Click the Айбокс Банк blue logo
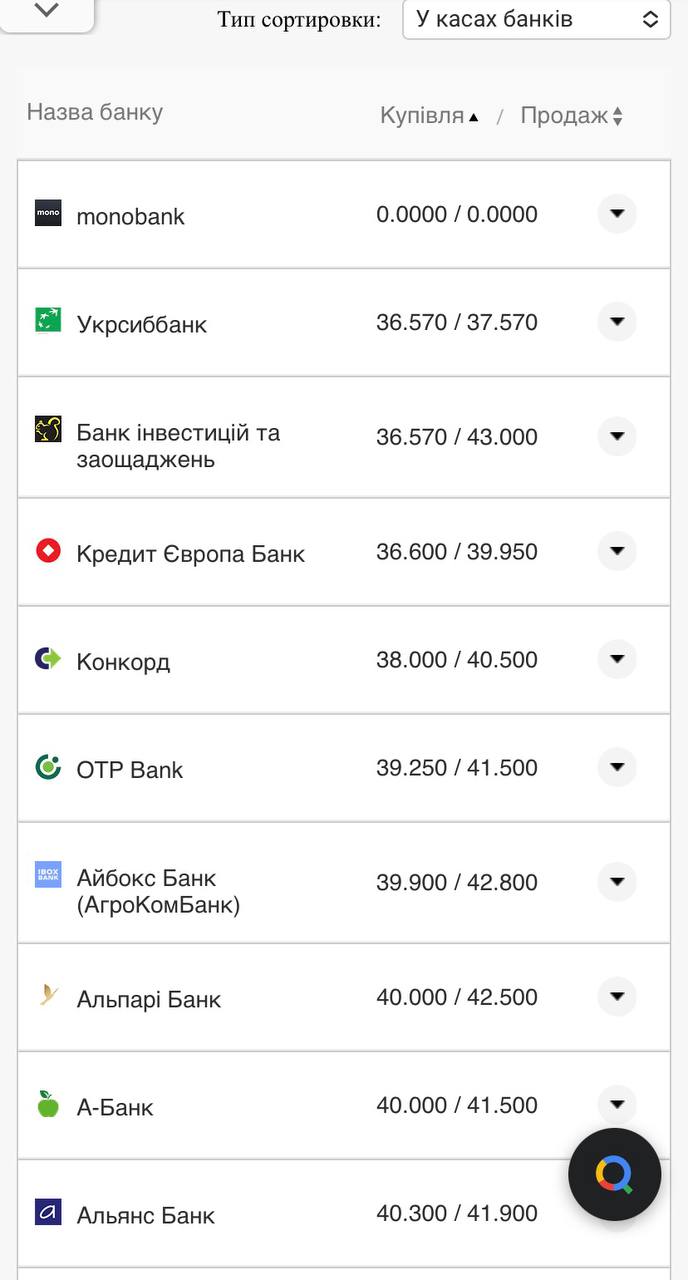 48,874
